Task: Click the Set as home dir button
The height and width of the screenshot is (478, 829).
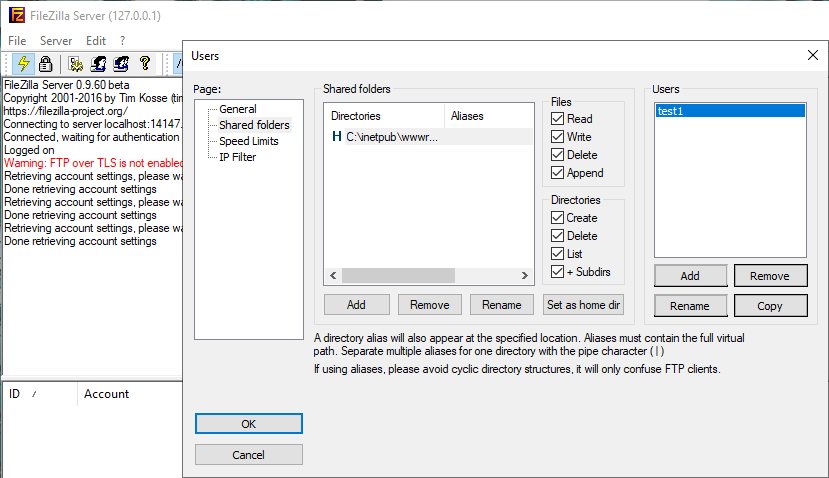Action: 583,305
